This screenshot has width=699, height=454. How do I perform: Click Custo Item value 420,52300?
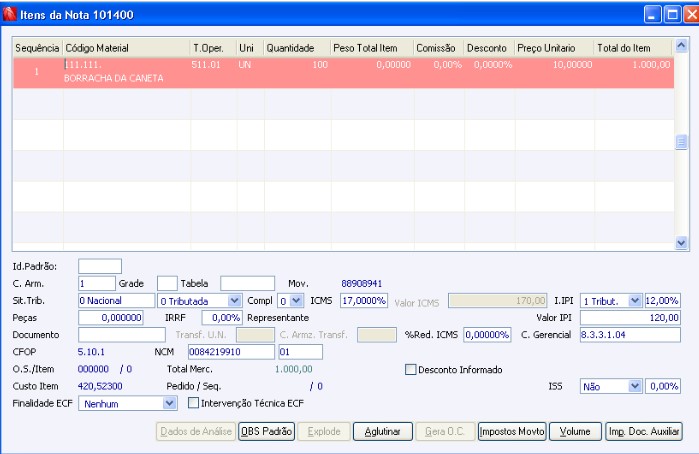100,386
